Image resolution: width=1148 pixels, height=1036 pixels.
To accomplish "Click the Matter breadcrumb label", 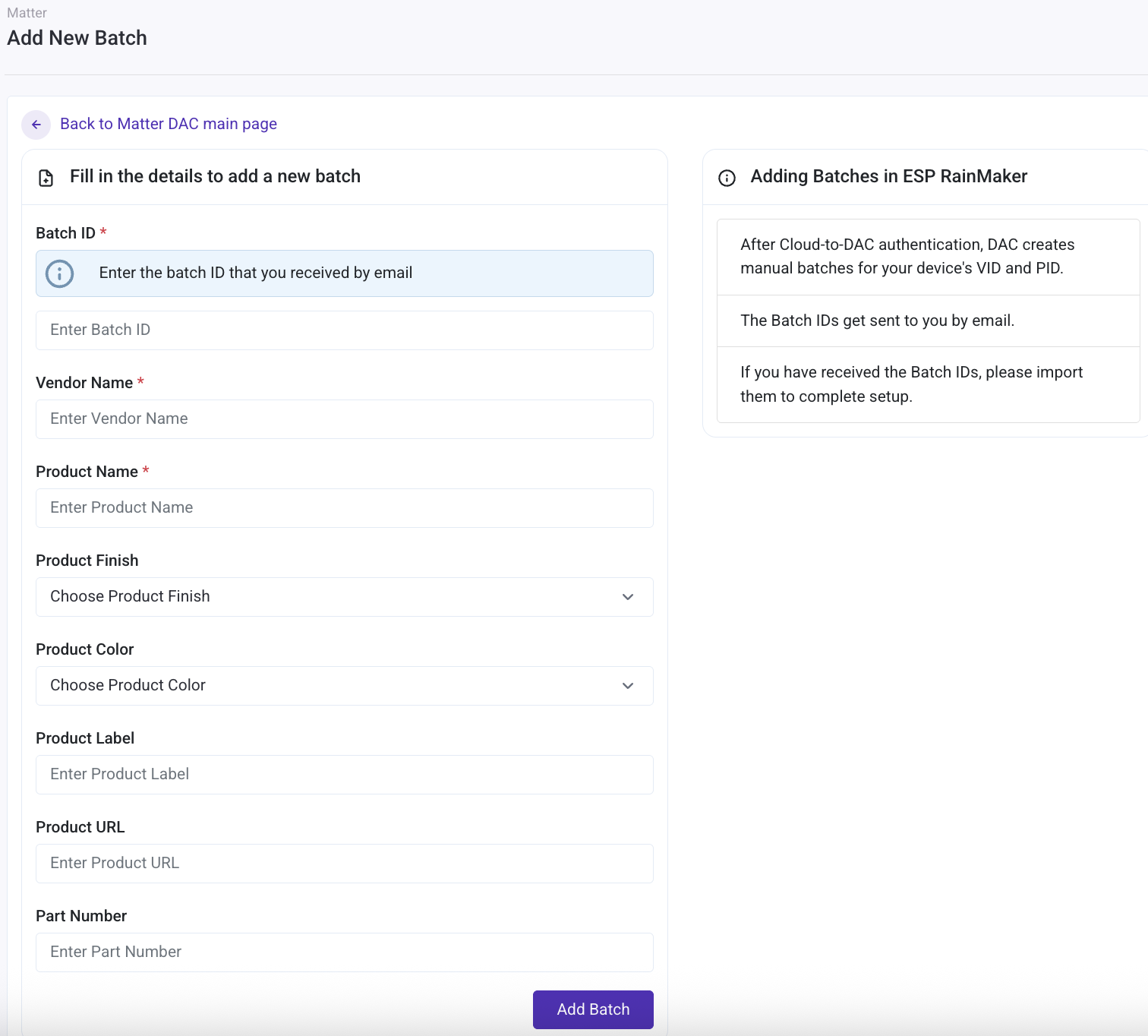I will 27,12.
